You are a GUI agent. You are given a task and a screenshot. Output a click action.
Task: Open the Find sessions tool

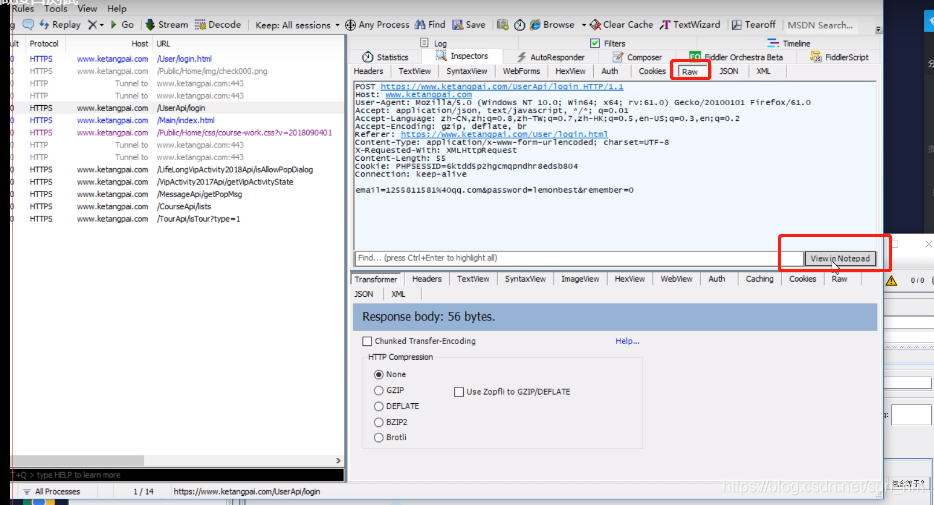[430, 24]
